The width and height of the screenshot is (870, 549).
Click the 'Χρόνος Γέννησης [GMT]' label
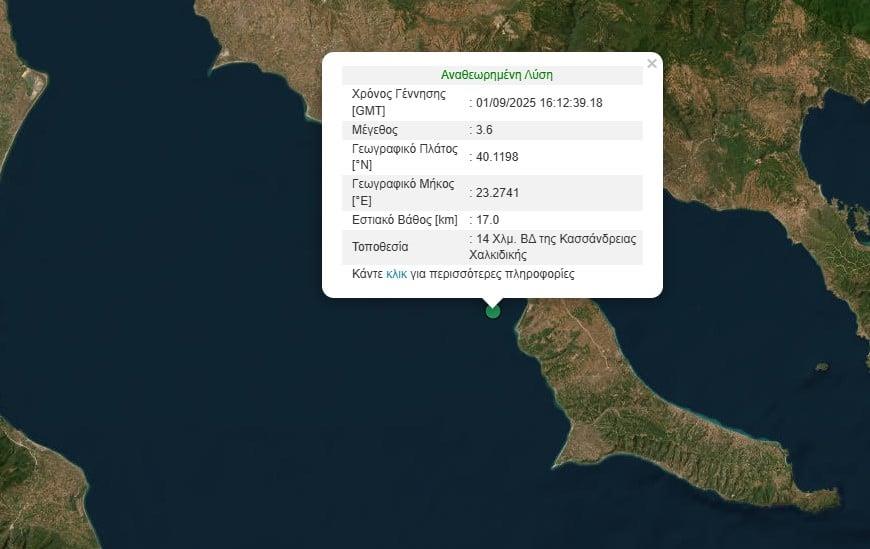click(x=398, y=102)
